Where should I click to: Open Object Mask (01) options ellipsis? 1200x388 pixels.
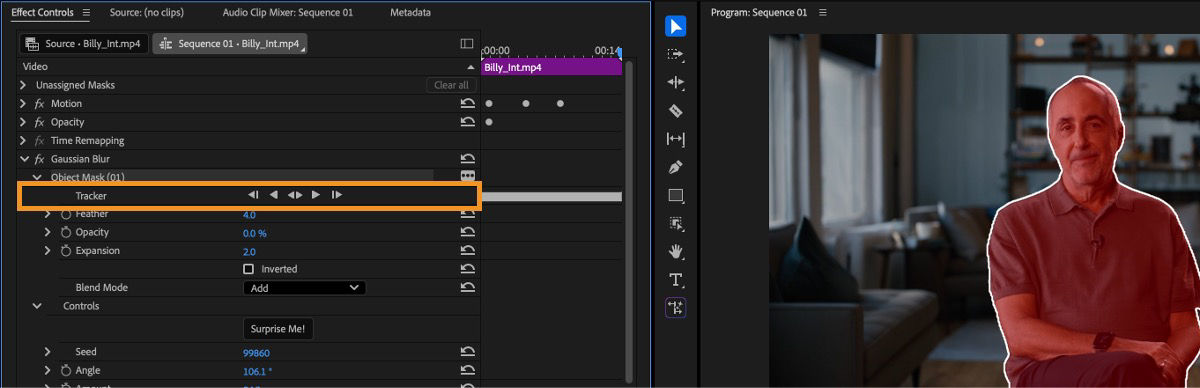point(467,176)
